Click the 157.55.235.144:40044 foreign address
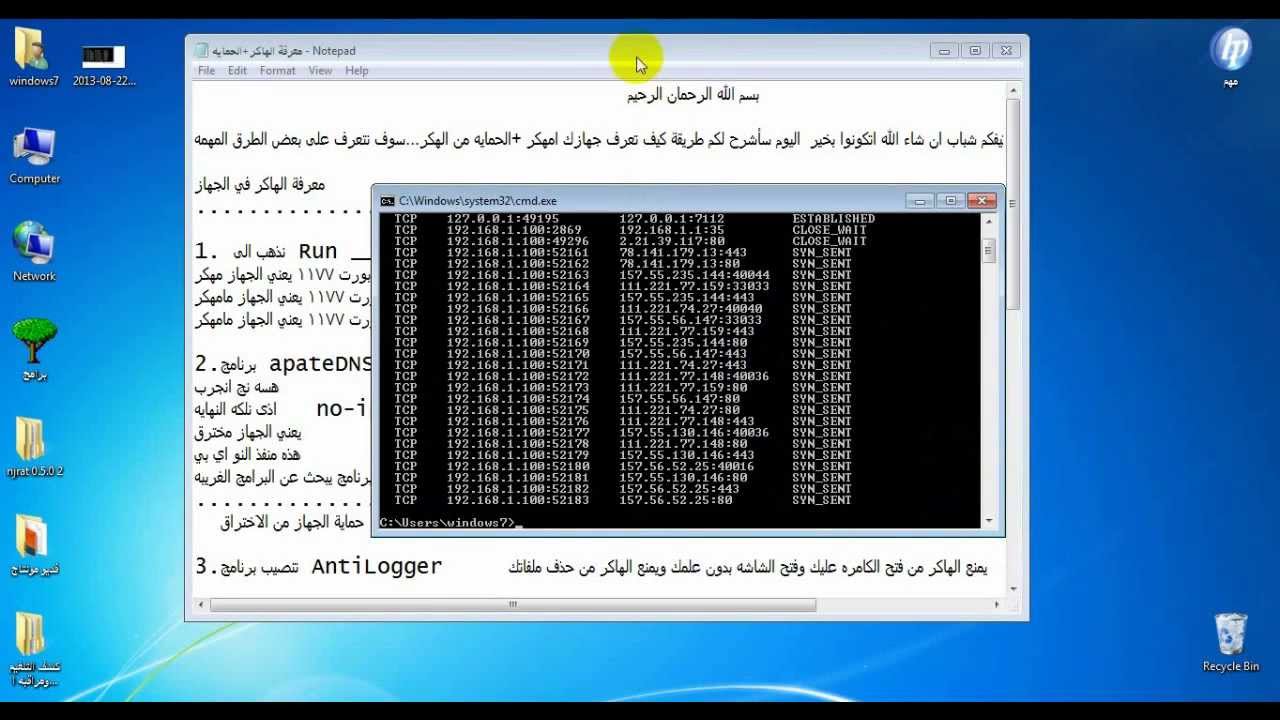This screenshot has height=720, width=1280. click(694, 275)
